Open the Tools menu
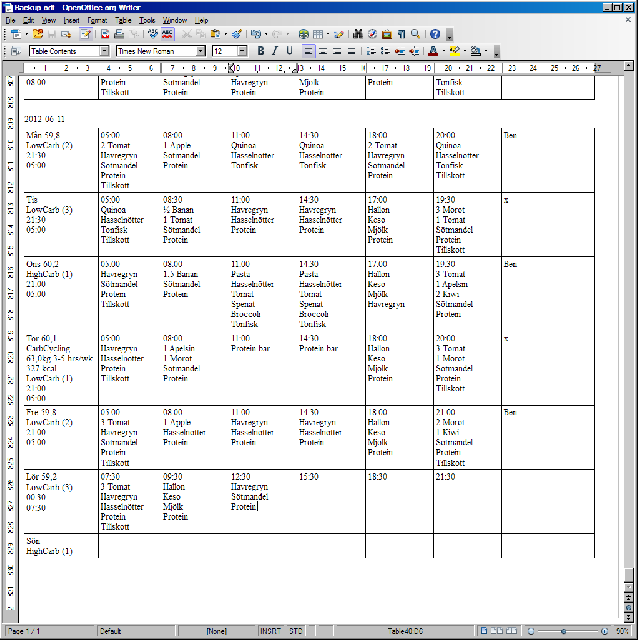Screen dimensions: 638x640 (147, 20)
